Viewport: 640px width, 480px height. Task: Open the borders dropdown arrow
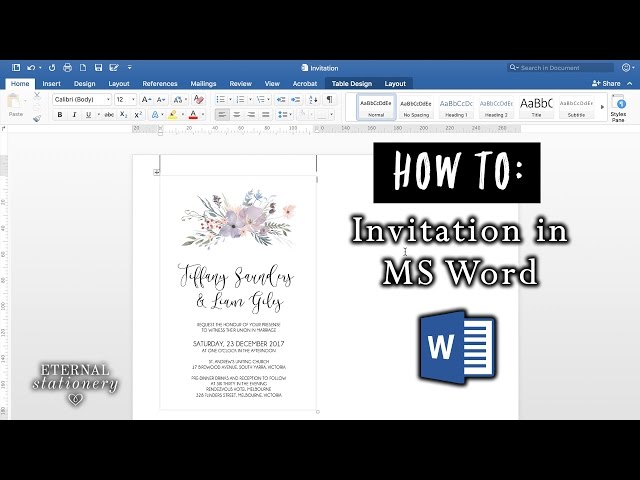click(x=331, y=115)
